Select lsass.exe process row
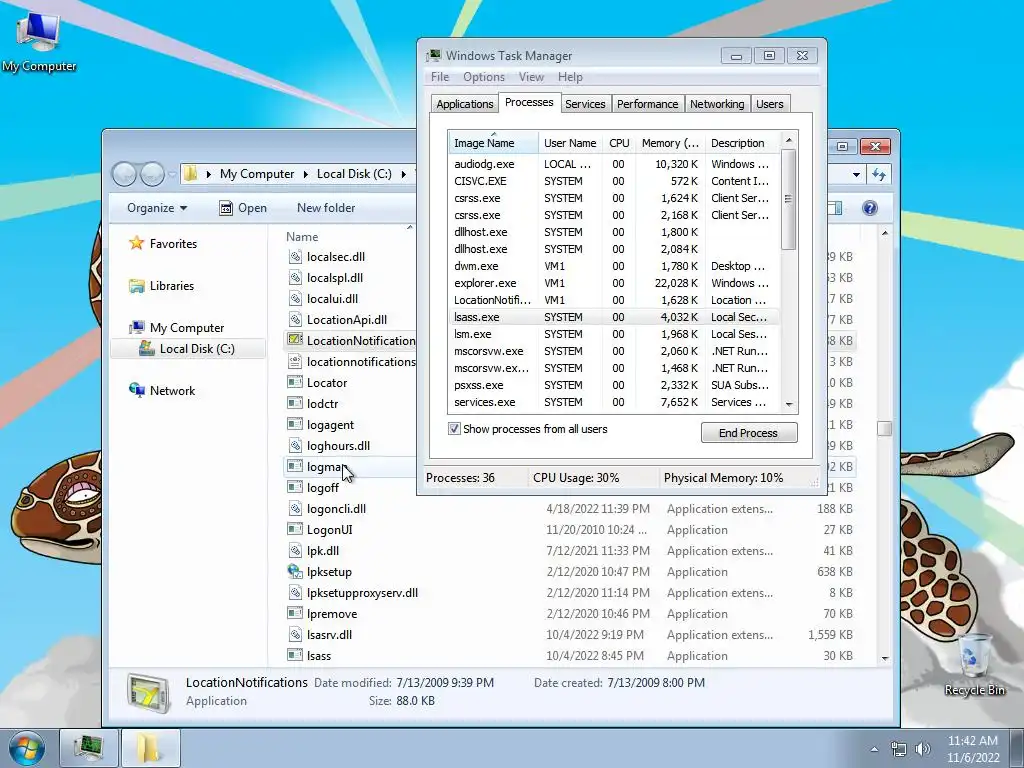The width and height of the screenshot is (1024, 768). pos(614,317)
